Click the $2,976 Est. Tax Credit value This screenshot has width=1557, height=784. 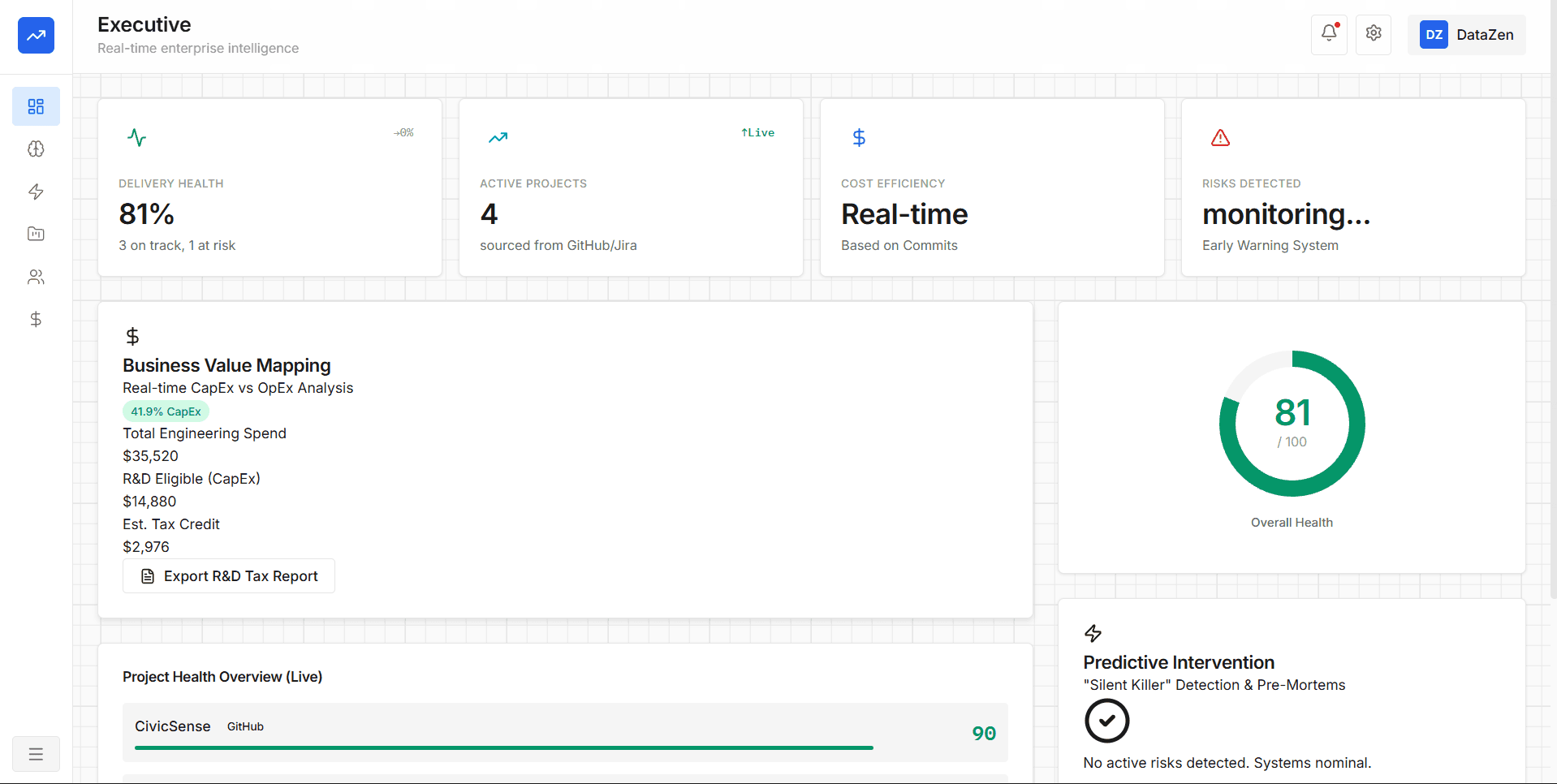click(x=146, y=547)
